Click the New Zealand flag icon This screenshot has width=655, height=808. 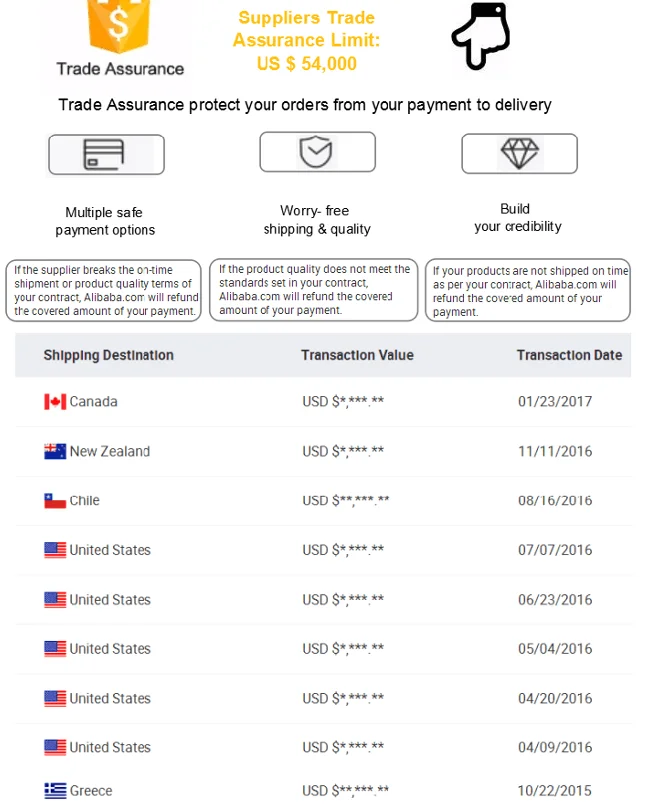(55, 452)
